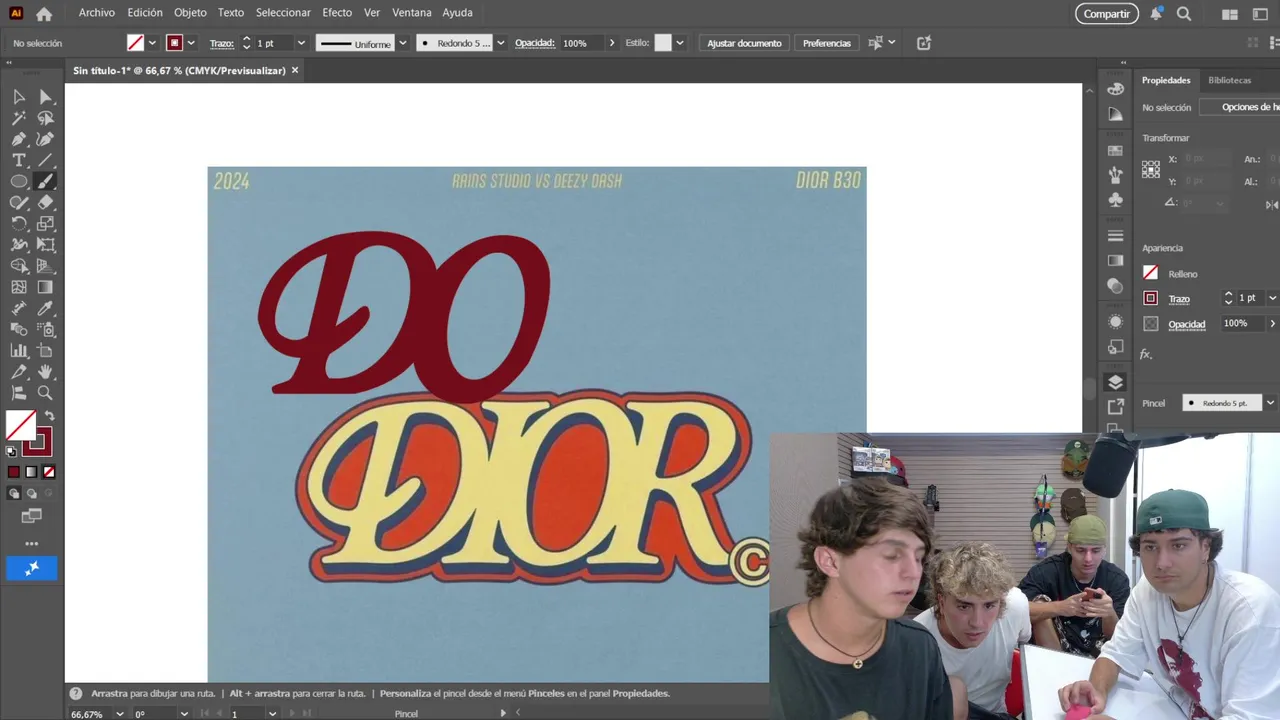Open the Objeto menu
The height and width of the screenshot is (720, 1280).
190,13
